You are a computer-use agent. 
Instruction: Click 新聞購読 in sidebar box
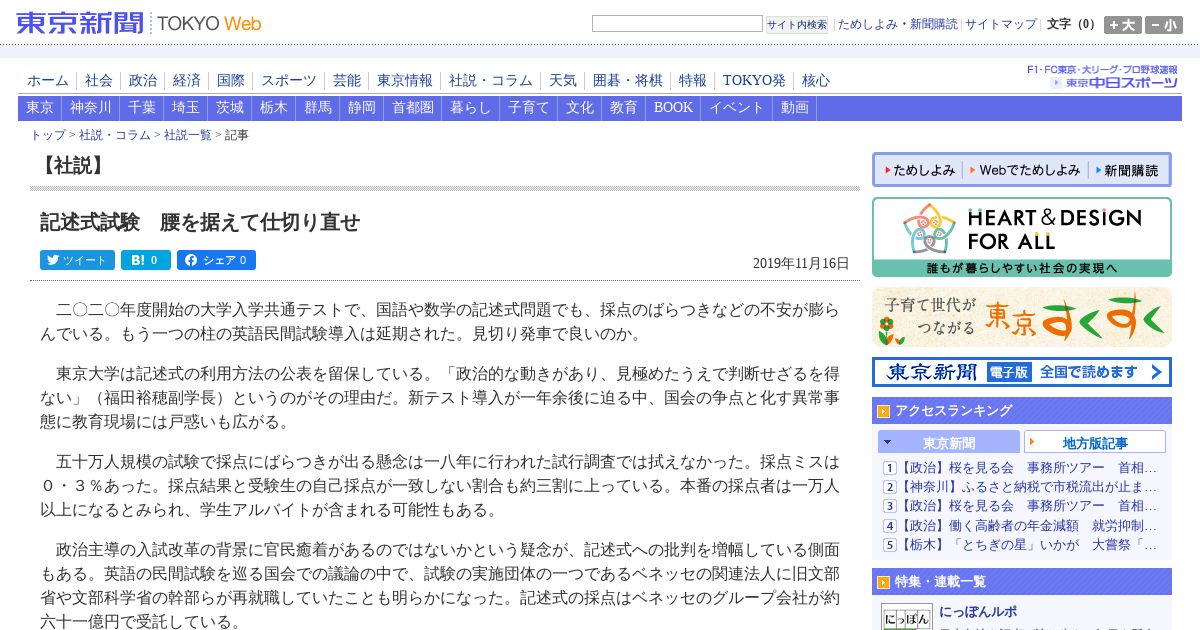pyautogui.click(x=1127, y=170)
